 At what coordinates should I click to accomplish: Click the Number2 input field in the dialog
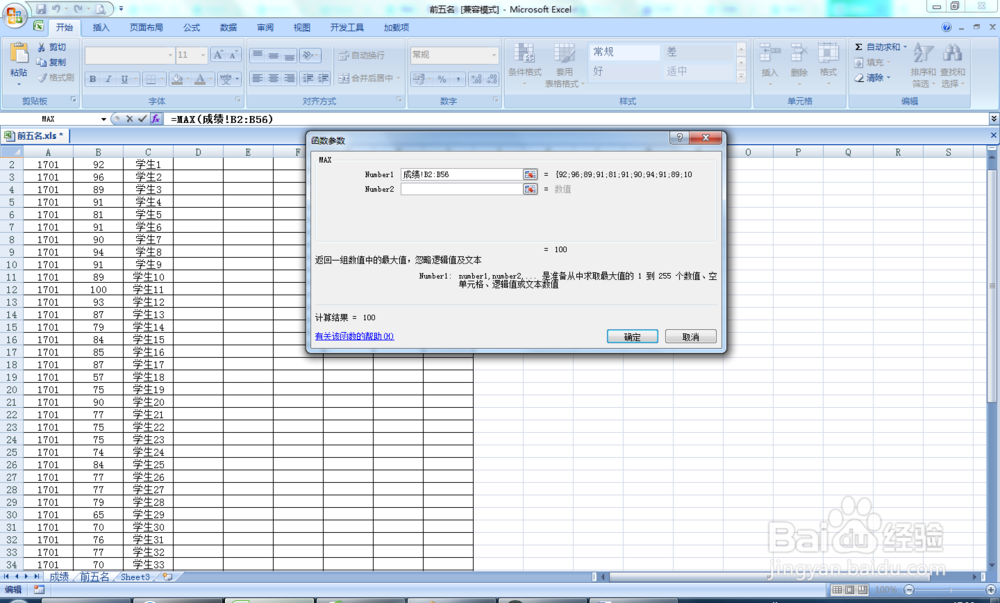[x=461, y=189]
